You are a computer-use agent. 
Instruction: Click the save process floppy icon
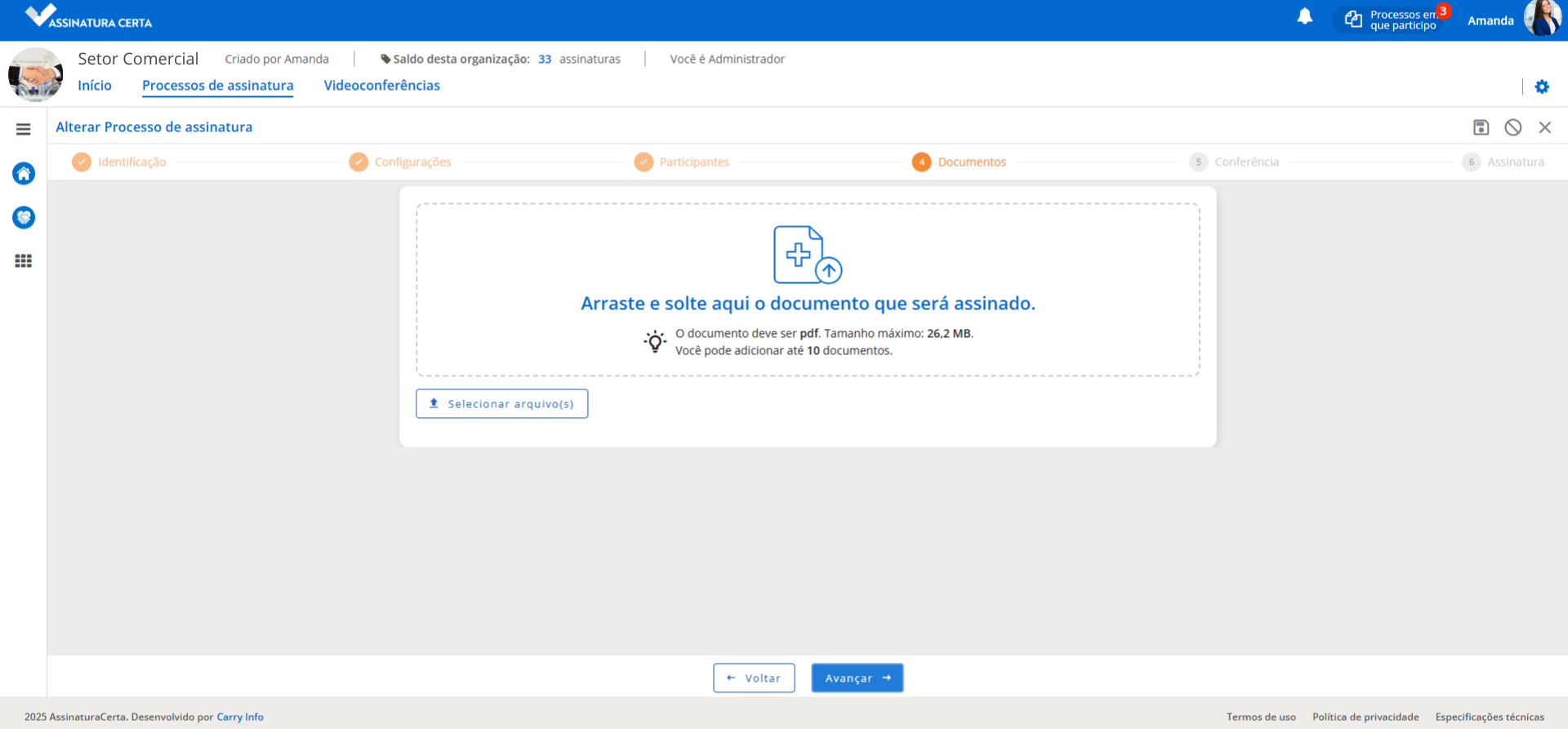pyautogui.click(x=1481, y=127)
